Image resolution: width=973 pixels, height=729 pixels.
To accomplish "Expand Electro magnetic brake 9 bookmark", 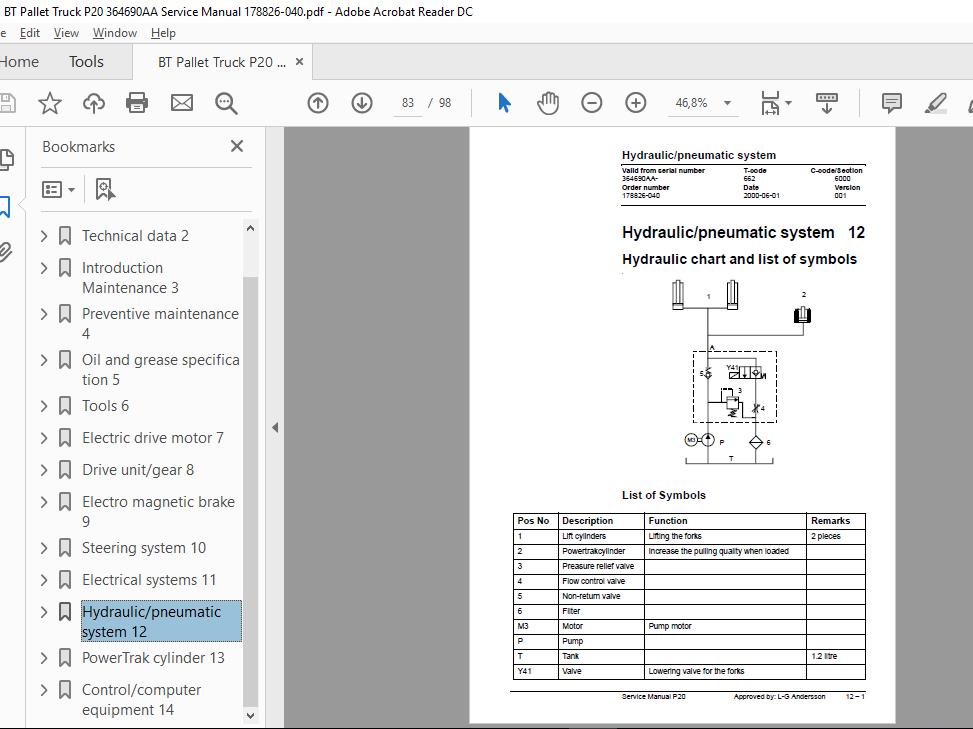I will 44,502.
